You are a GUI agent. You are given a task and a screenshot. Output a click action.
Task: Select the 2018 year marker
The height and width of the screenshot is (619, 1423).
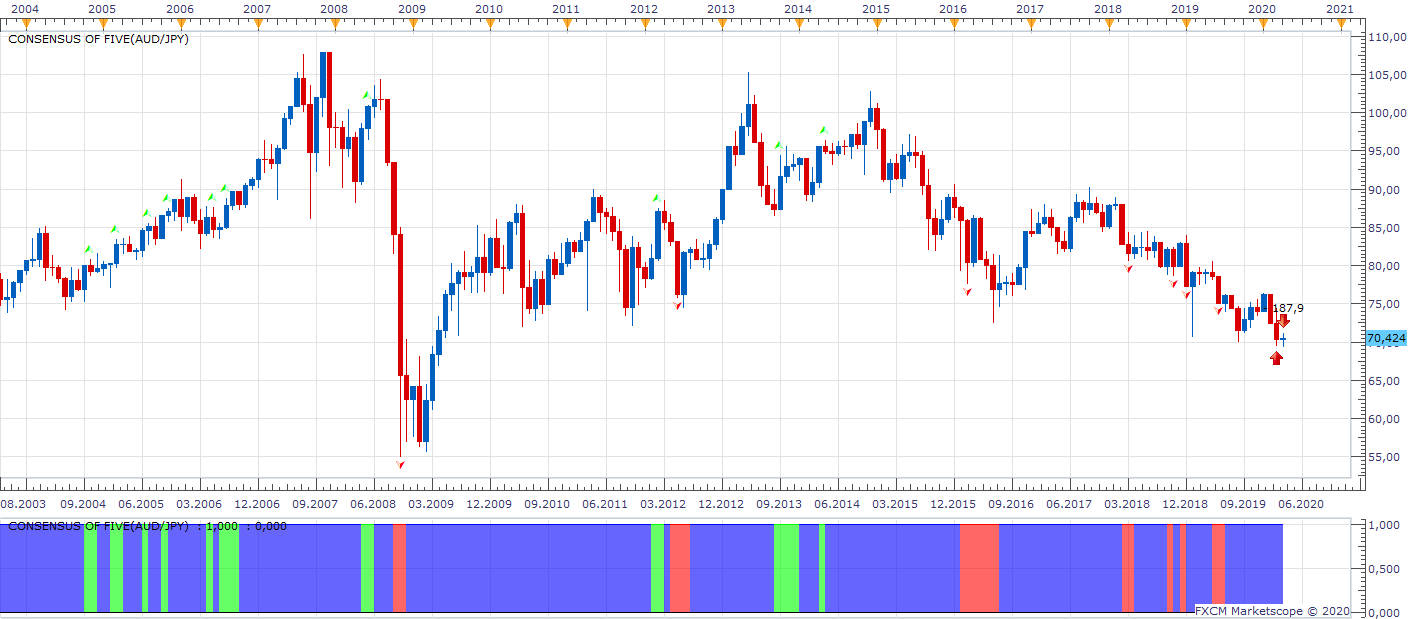point(1107,8)
